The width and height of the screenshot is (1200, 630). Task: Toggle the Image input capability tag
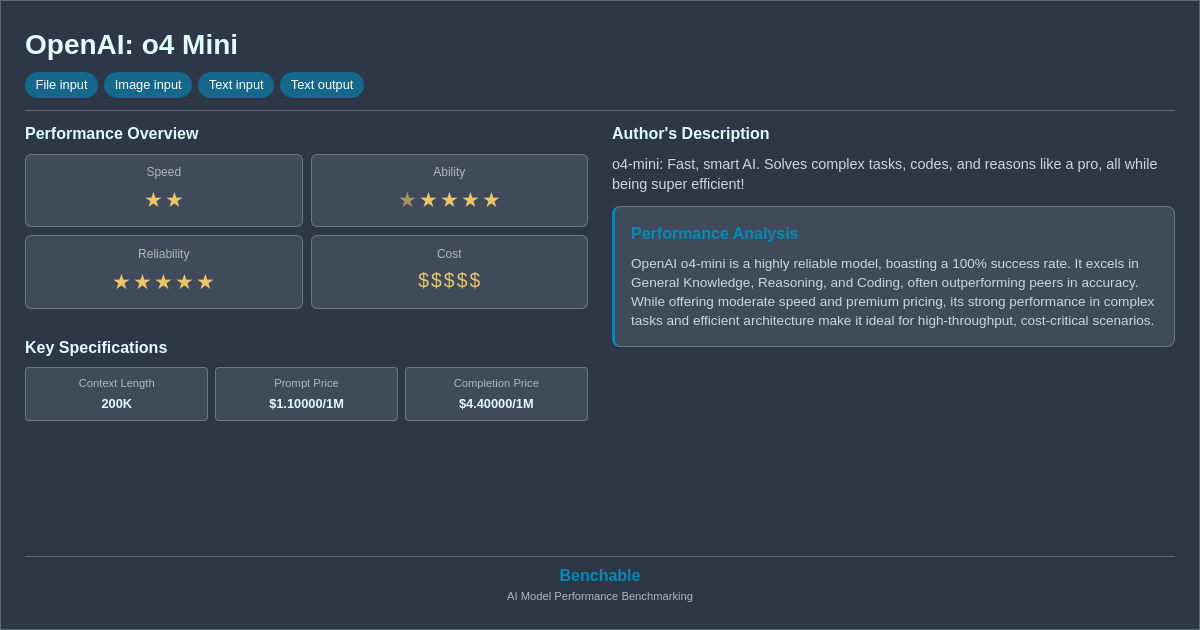click(x=148, y=85)
